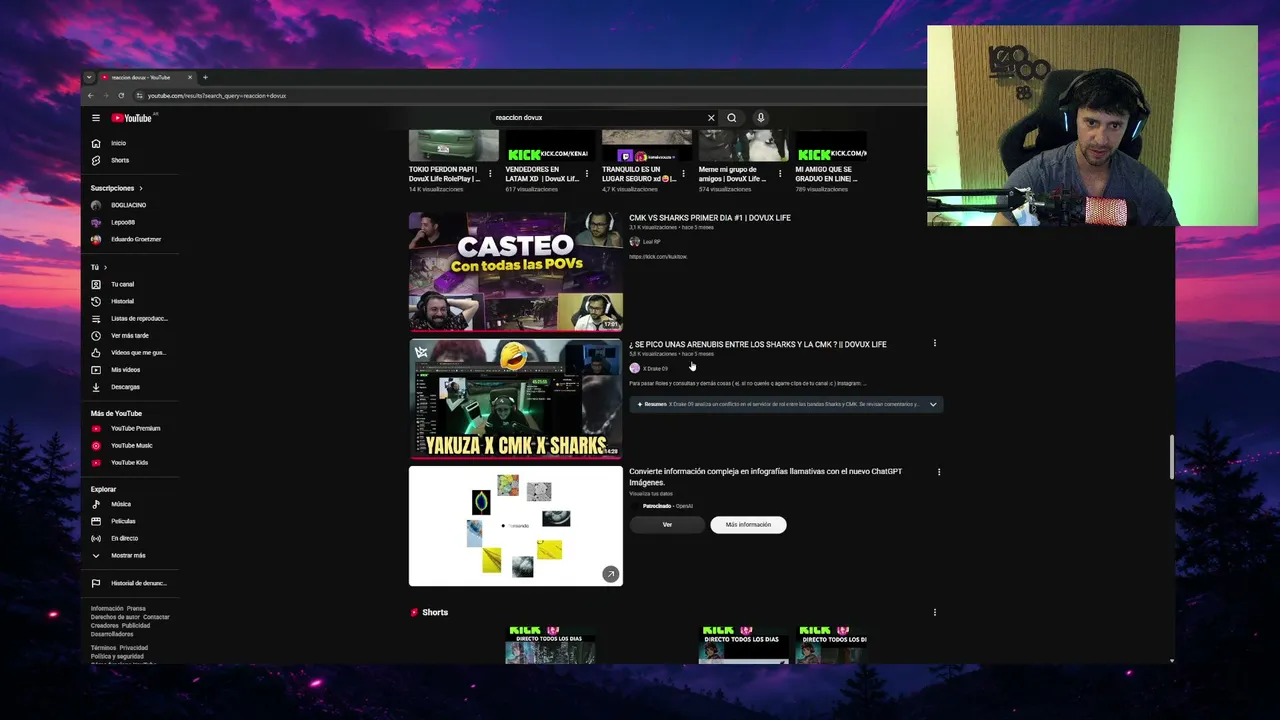Open YouTube Premium
Viewport: 1280px width, 720px height.
click(135, 428)
